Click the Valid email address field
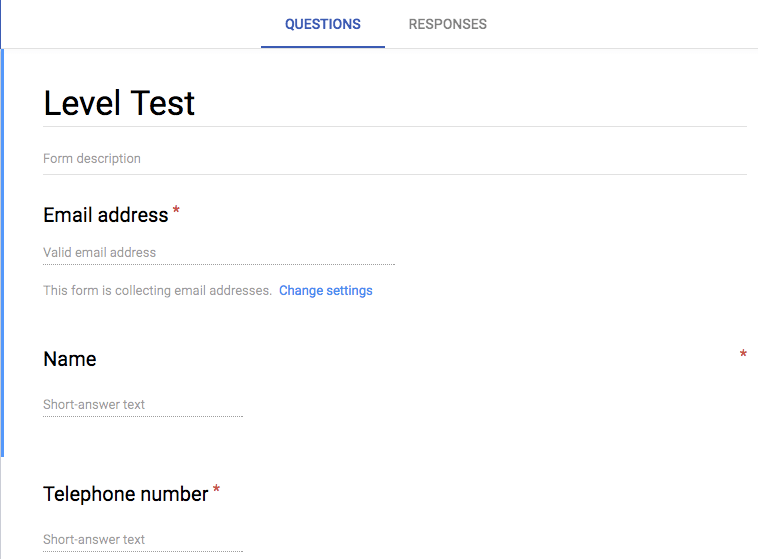758x559 pixels. click(x=100, y=253)
